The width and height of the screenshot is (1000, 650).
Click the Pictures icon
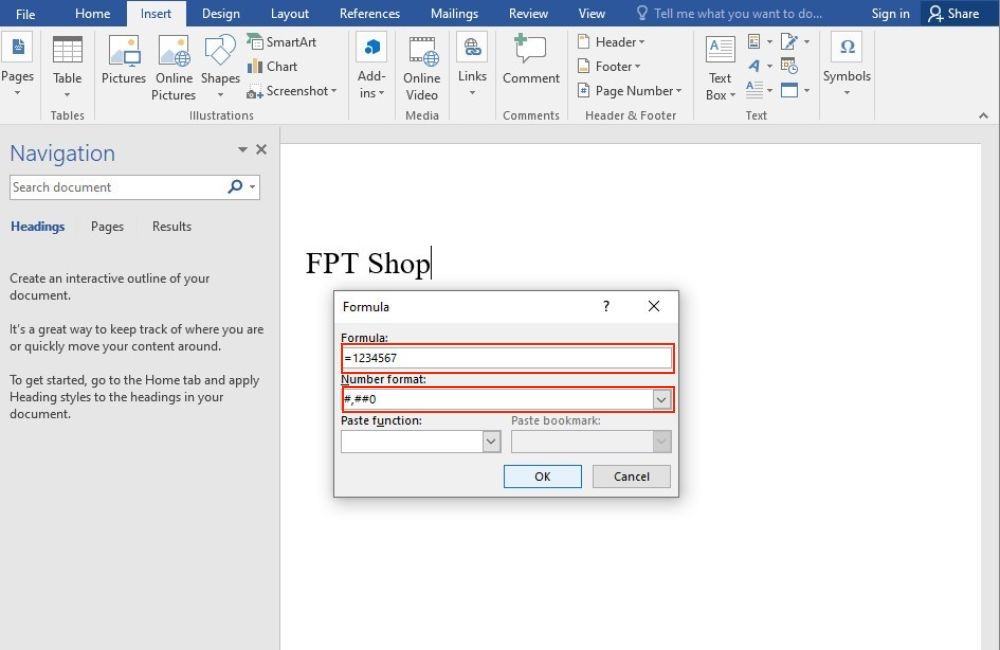pyautogui.click(x=124, y=61)
